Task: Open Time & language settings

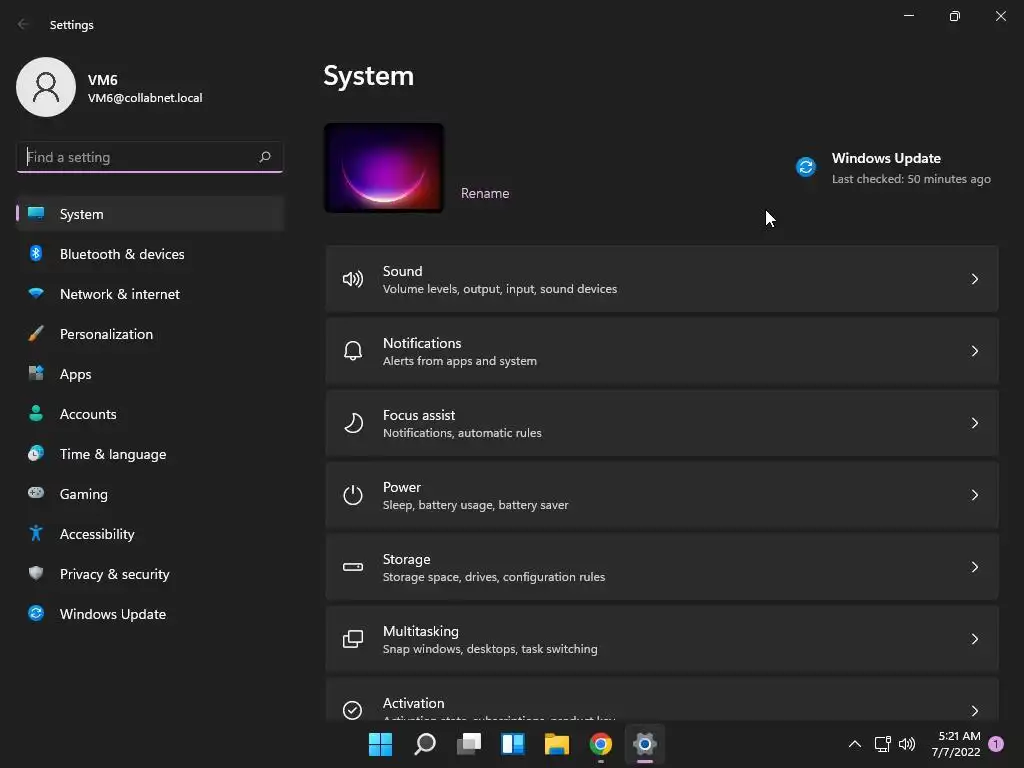Action: click(x=150, y=454)
